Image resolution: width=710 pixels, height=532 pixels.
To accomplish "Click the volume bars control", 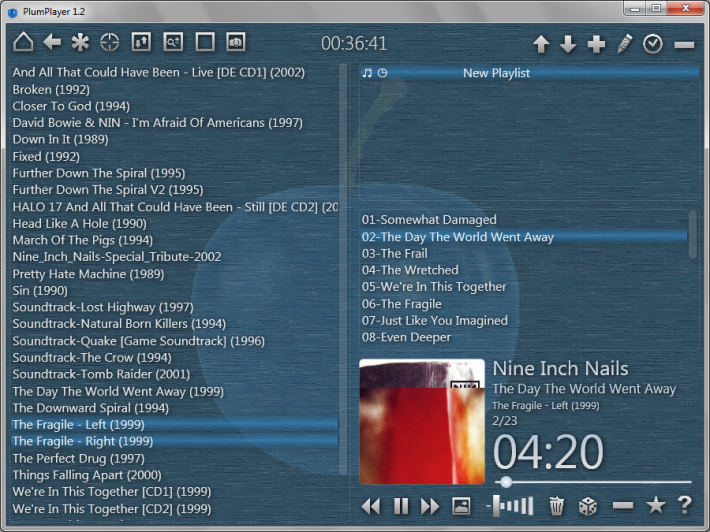I will [511, 506].
